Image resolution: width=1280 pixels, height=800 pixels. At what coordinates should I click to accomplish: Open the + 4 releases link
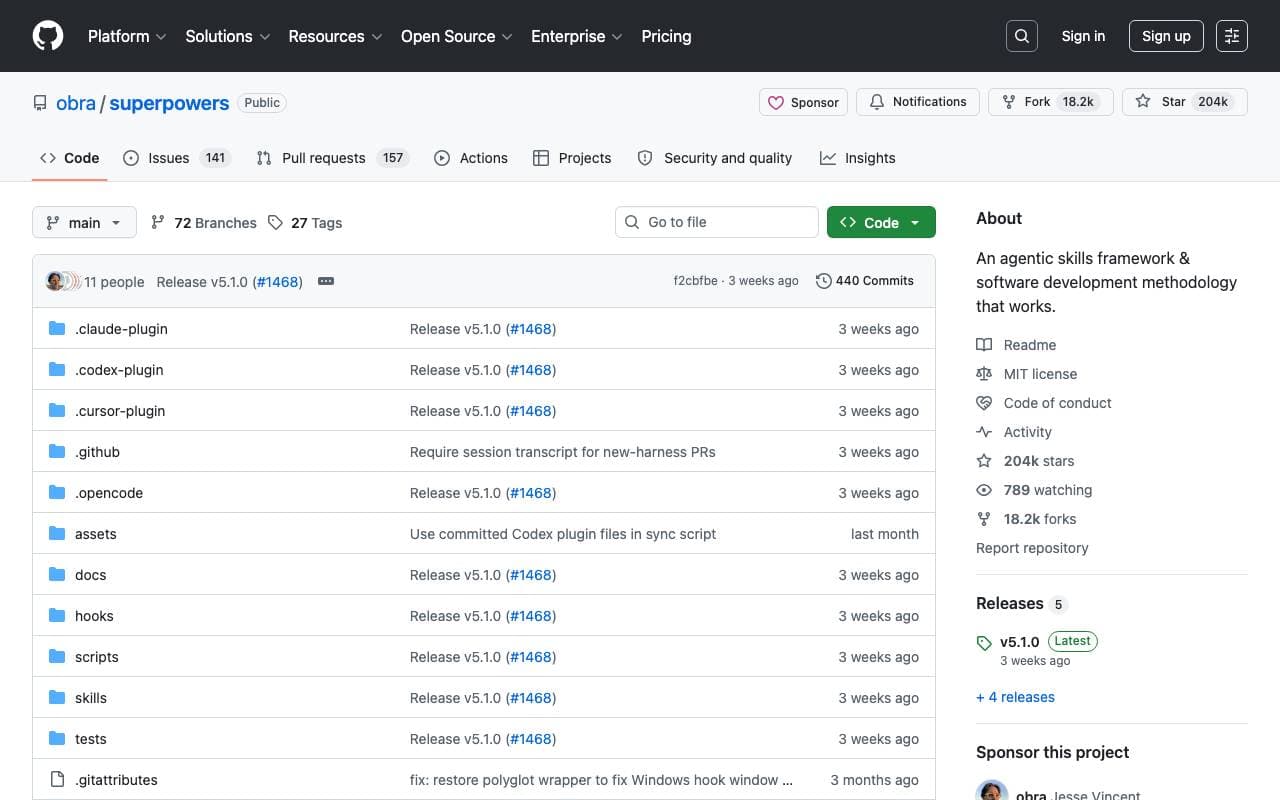point(1015,697)
